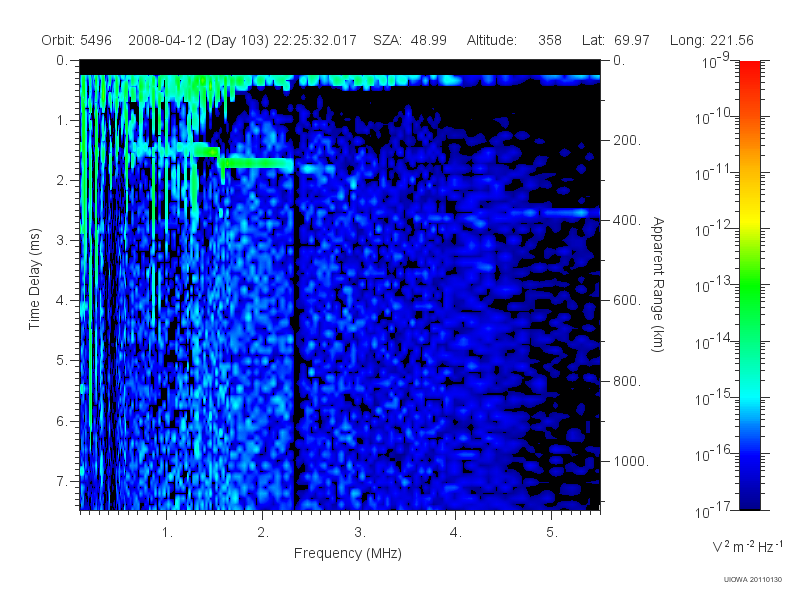Click the 'Lat: 69.97' text
The height and width of the screenshot is (600, 800).
(x=615, y=40)
